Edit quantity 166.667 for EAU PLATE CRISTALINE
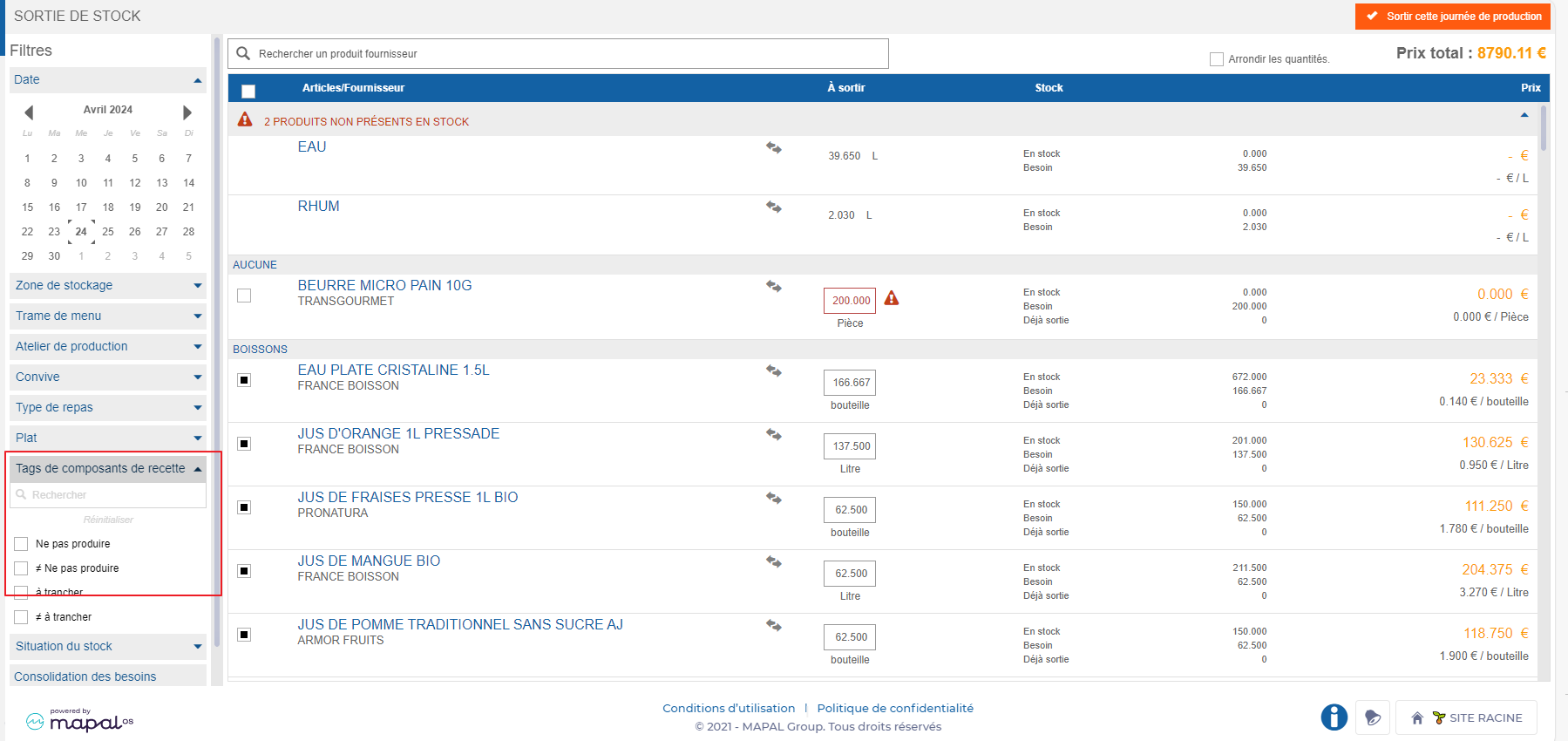 coord(850,383)
